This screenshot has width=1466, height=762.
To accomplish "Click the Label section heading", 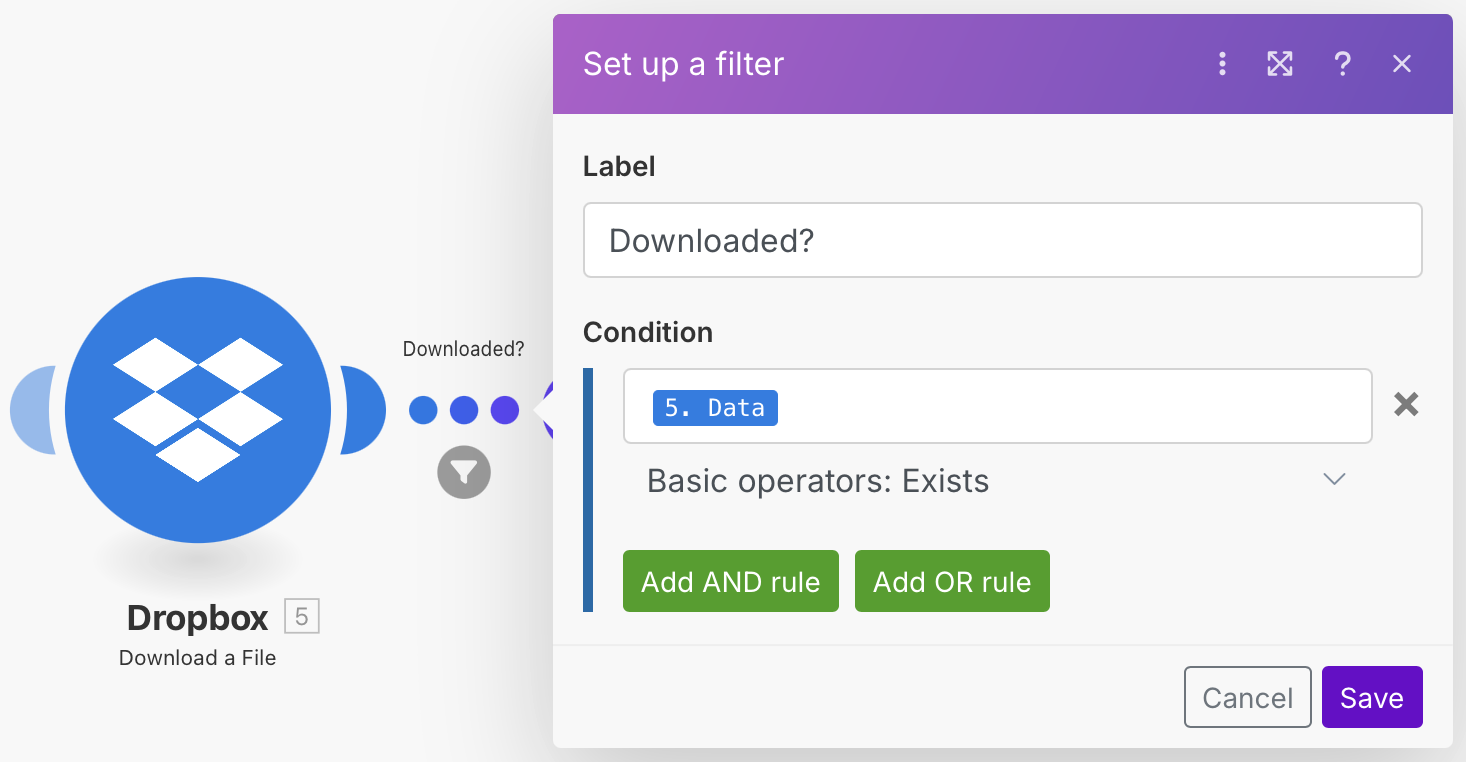I will 619,166.
